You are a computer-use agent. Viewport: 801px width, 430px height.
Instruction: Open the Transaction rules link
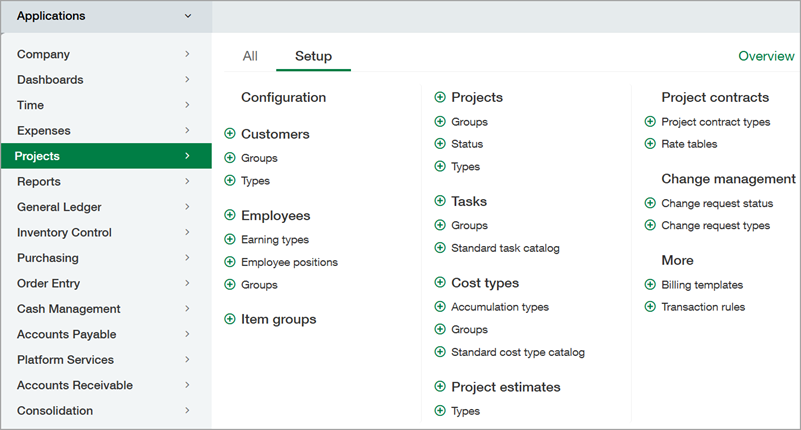point(703,307)
